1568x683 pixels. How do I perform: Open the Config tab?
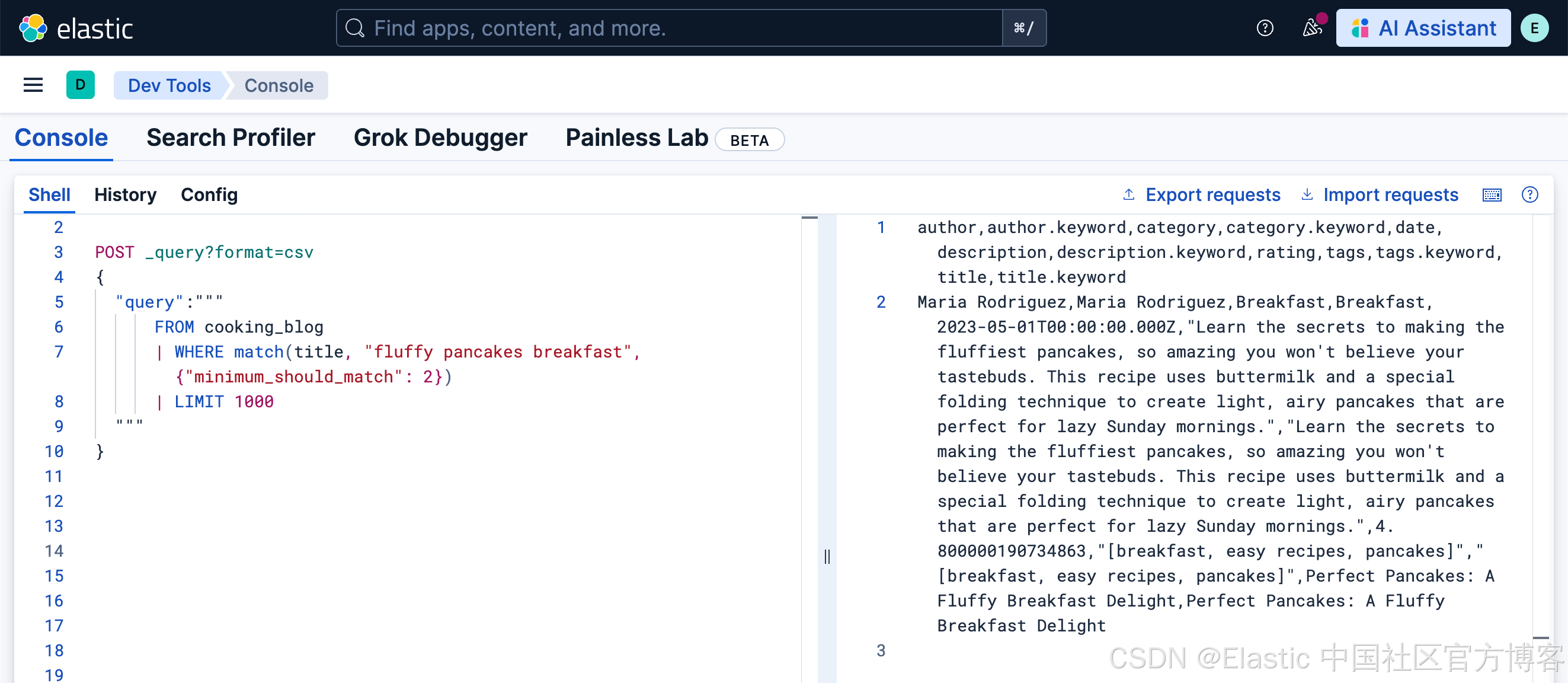point(209,195)
